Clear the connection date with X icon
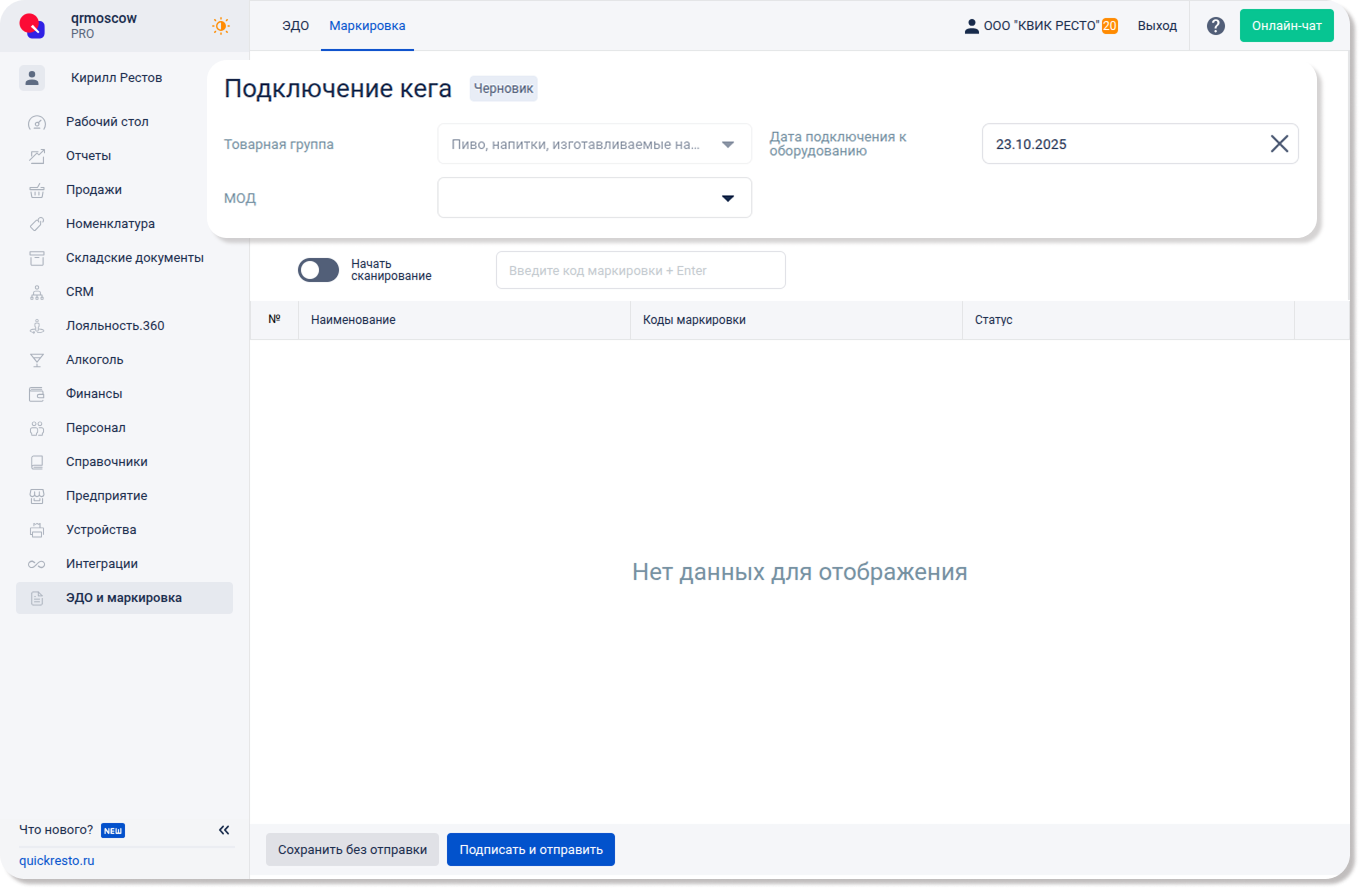This screenshot has height=888, width=1359. pos(1279,144)
